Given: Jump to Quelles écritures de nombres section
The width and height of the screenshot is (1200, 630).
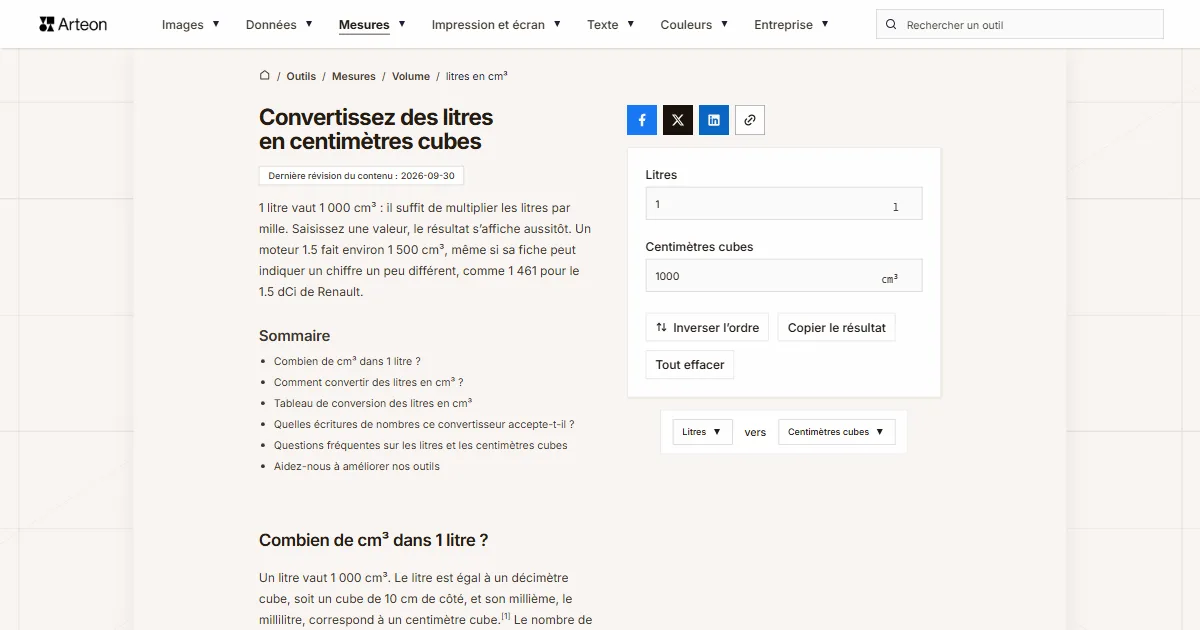Looking at the screenshot, I should pyautogui.click(x=424, y=424).
